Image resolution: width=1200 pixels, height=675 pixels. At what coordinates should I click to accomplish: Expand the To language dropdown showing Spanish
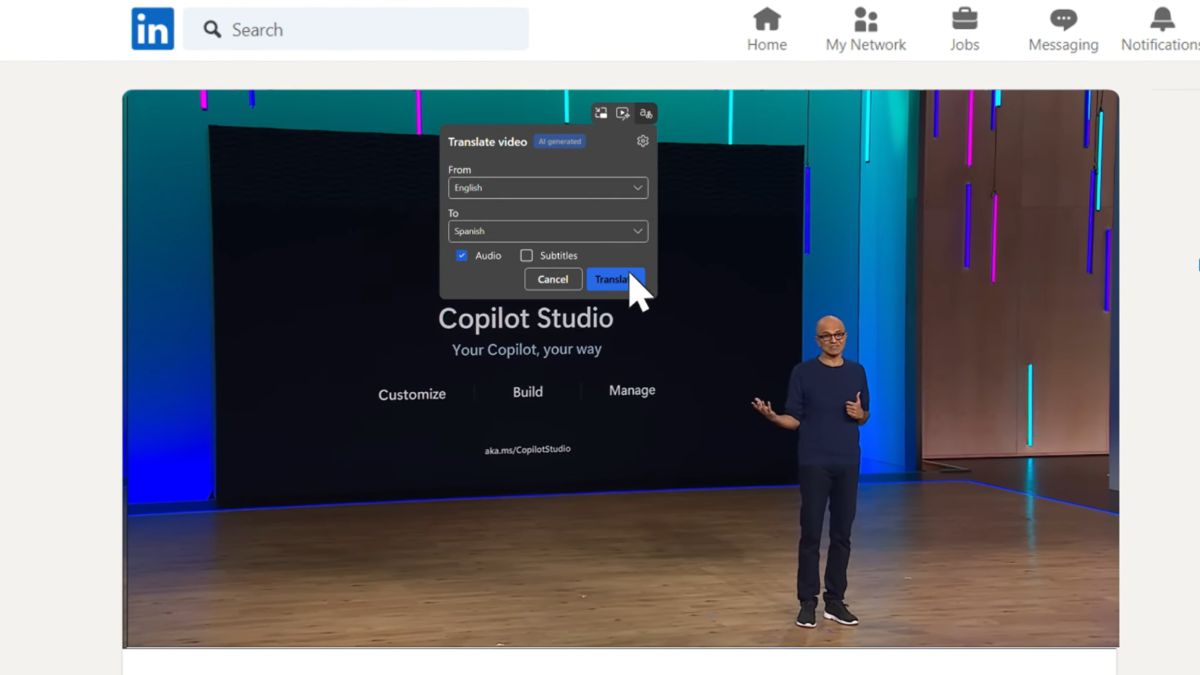pyautogui.click(x=547, y=231)
